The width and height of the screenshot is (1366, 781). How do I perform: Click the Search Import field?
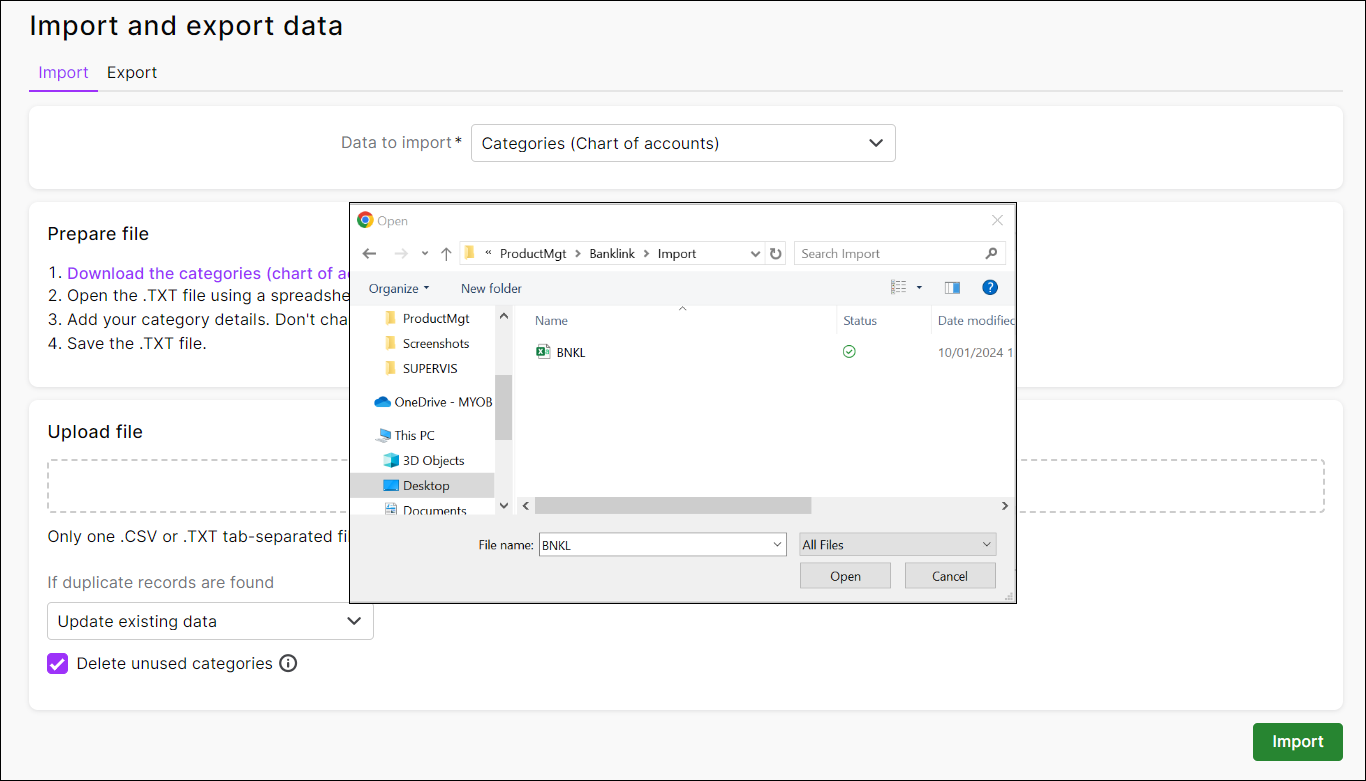(x=890, y=254)
